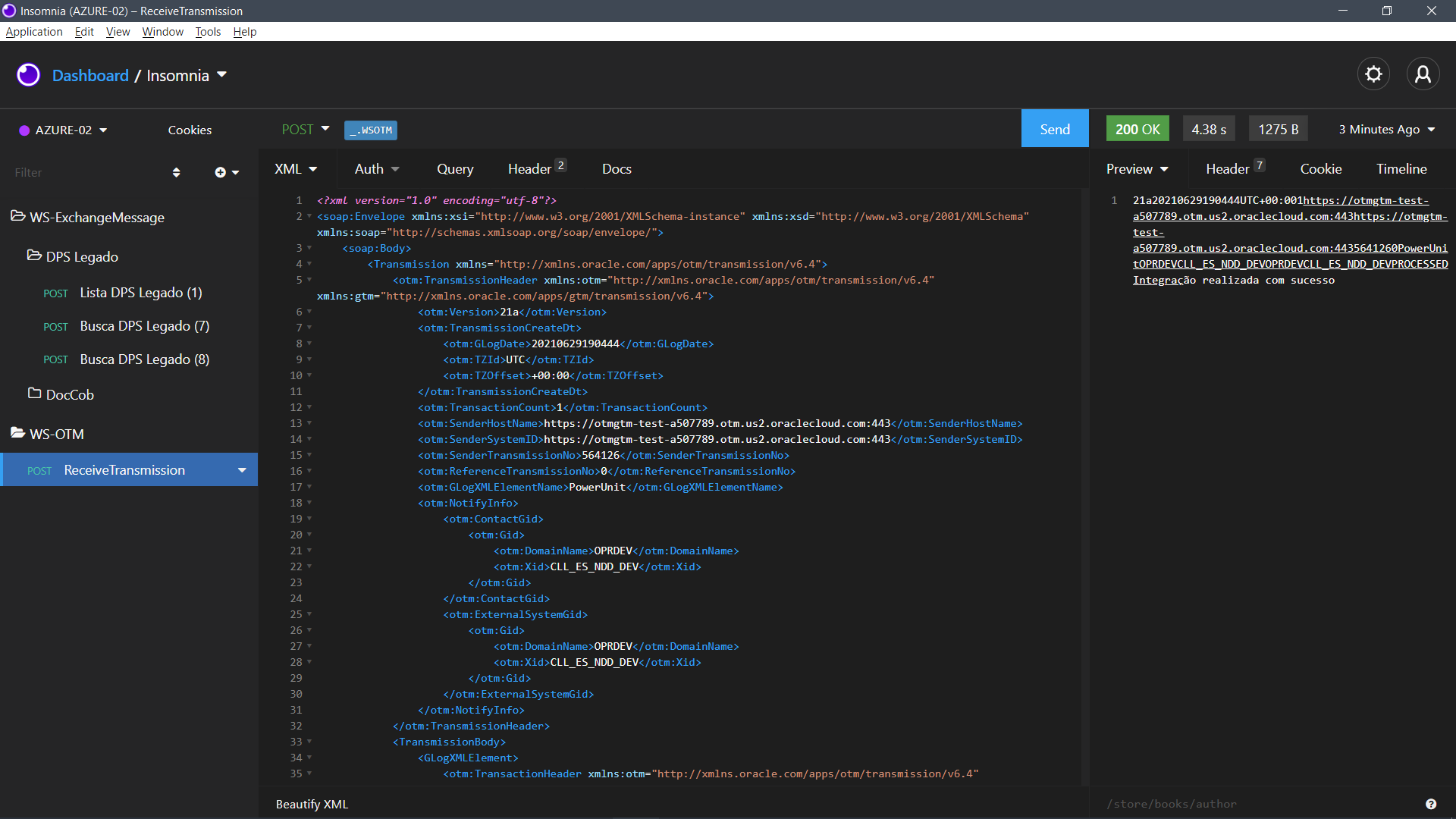Click the sort requests arrows icon
1456x819 pixels.
pyautogui.click(x=176, y=173)
